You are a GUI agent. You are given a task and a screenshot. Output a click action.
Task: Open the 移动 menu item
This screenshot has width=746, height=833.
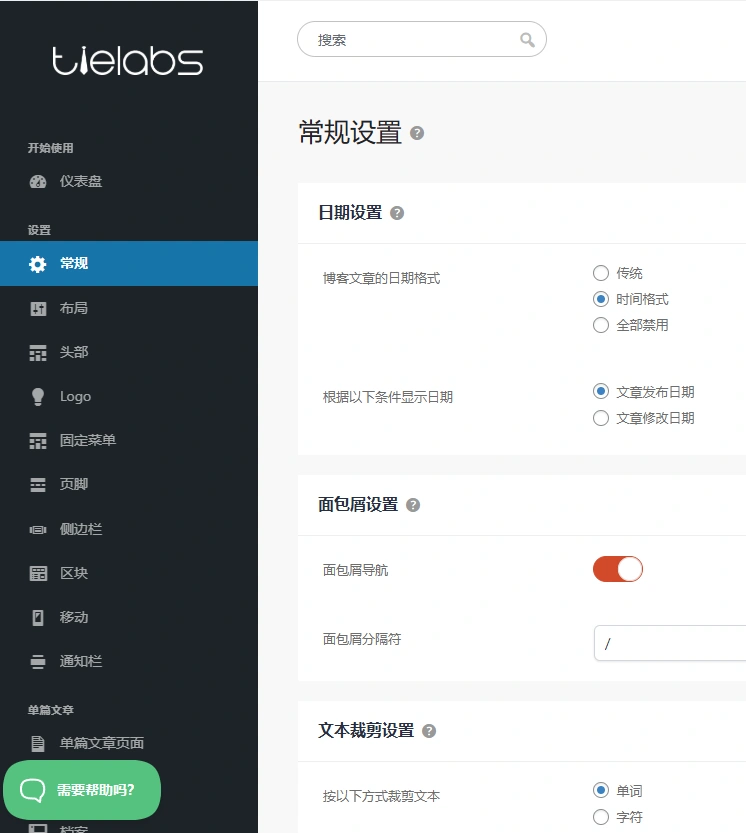click(x=129, y=618)
